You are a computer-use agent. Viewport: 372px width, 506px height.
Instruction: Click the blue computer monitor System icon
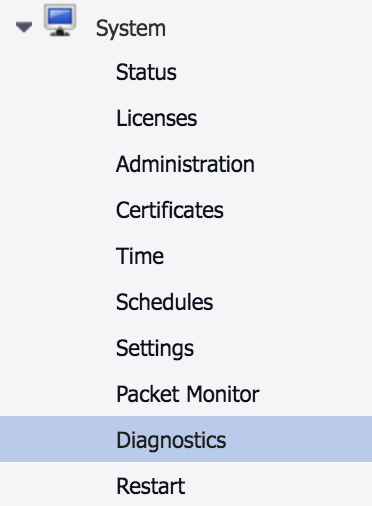[x=60, y=20]
